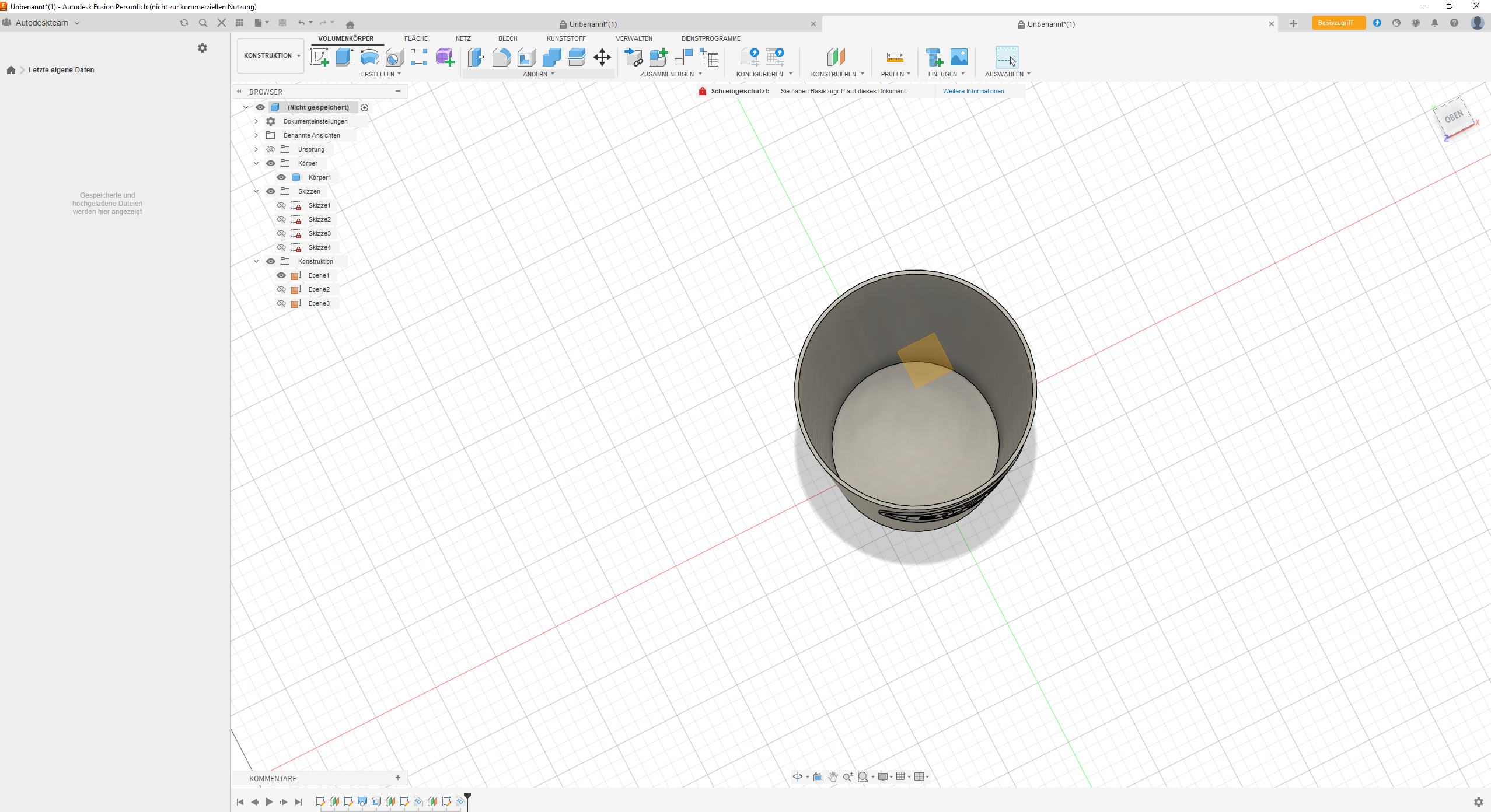Collapse the Skizzen folder
Viewport: 1491px width, 812px height.
[x=256, y=191]
